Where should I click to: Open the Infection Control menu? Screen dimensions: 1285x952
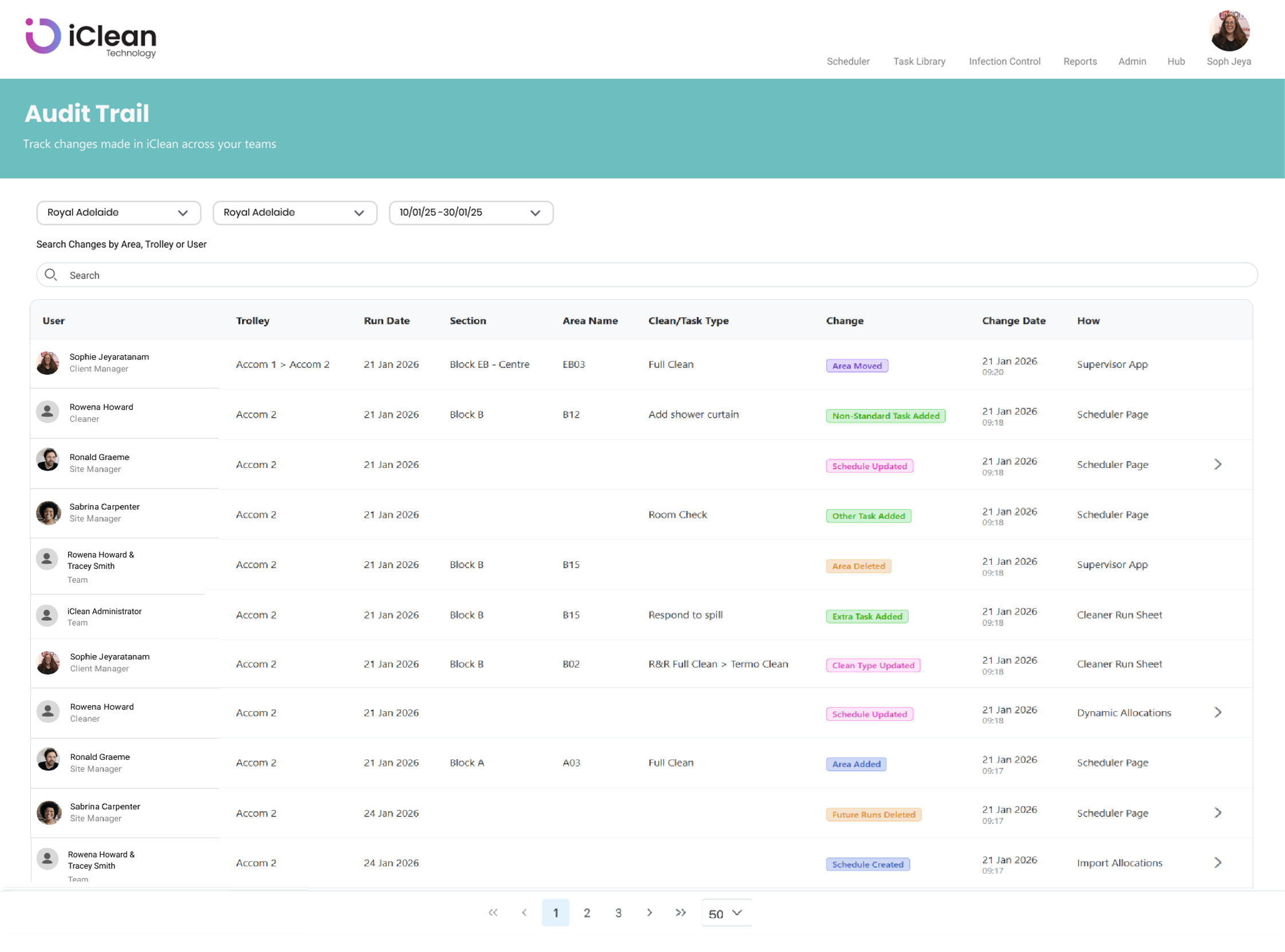click(x=1005, y=62)
